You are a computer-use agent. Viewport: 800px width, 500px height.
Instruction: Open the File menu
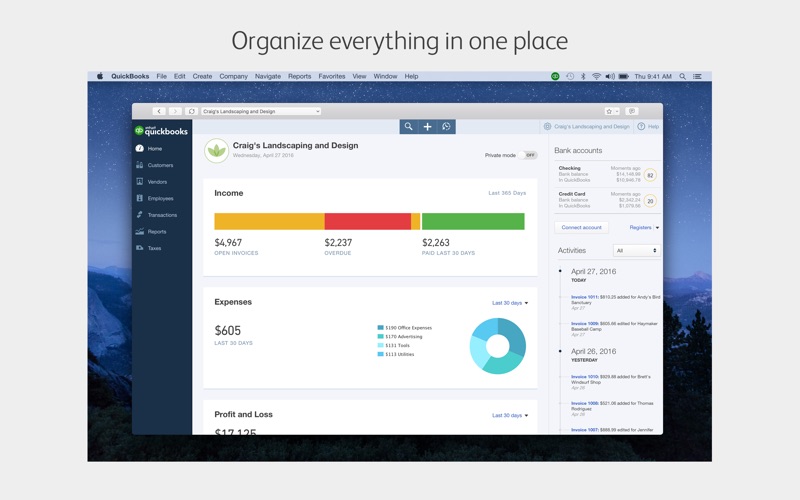point(162,76)
